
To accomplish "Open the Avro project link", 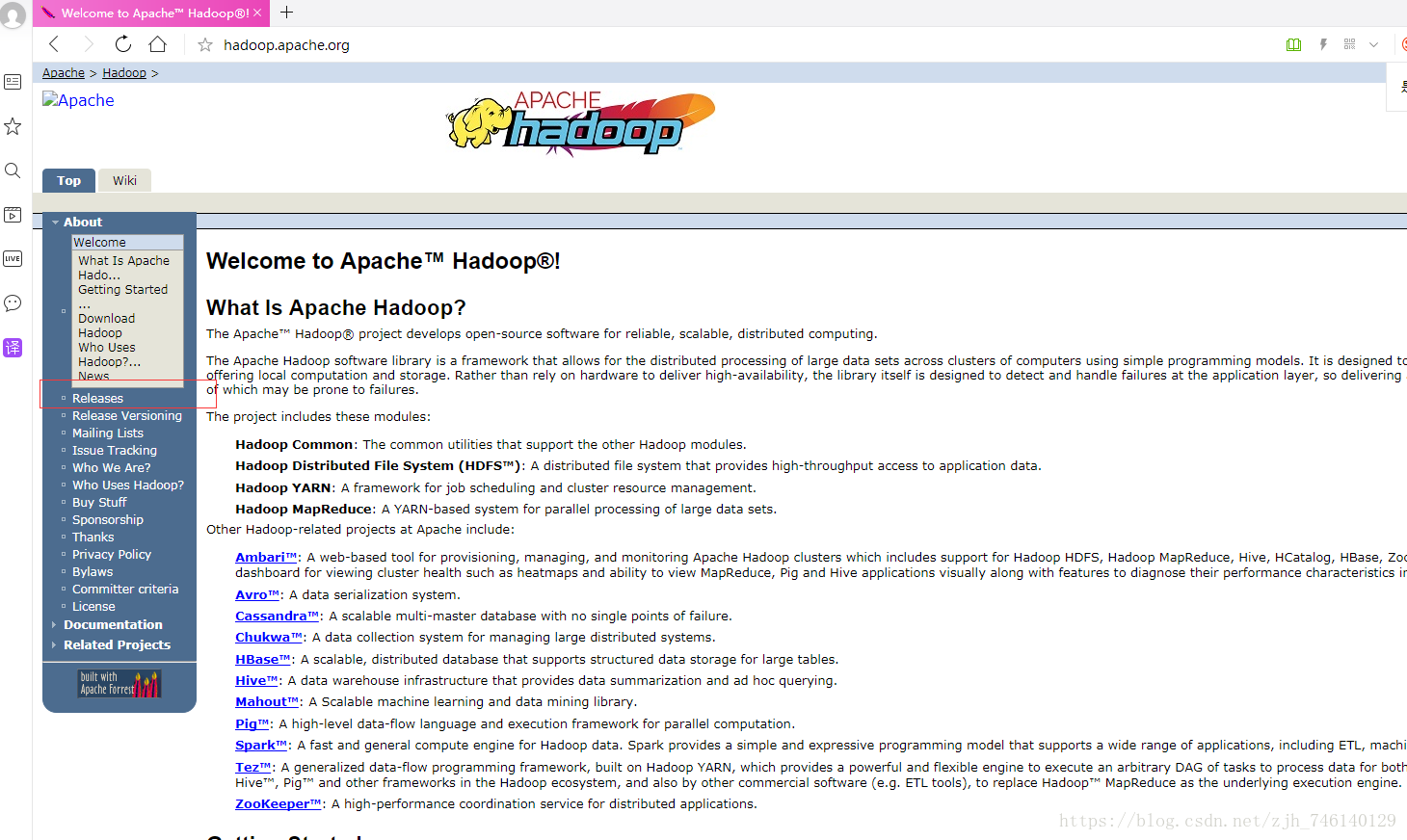I will [x=257, y=594].
